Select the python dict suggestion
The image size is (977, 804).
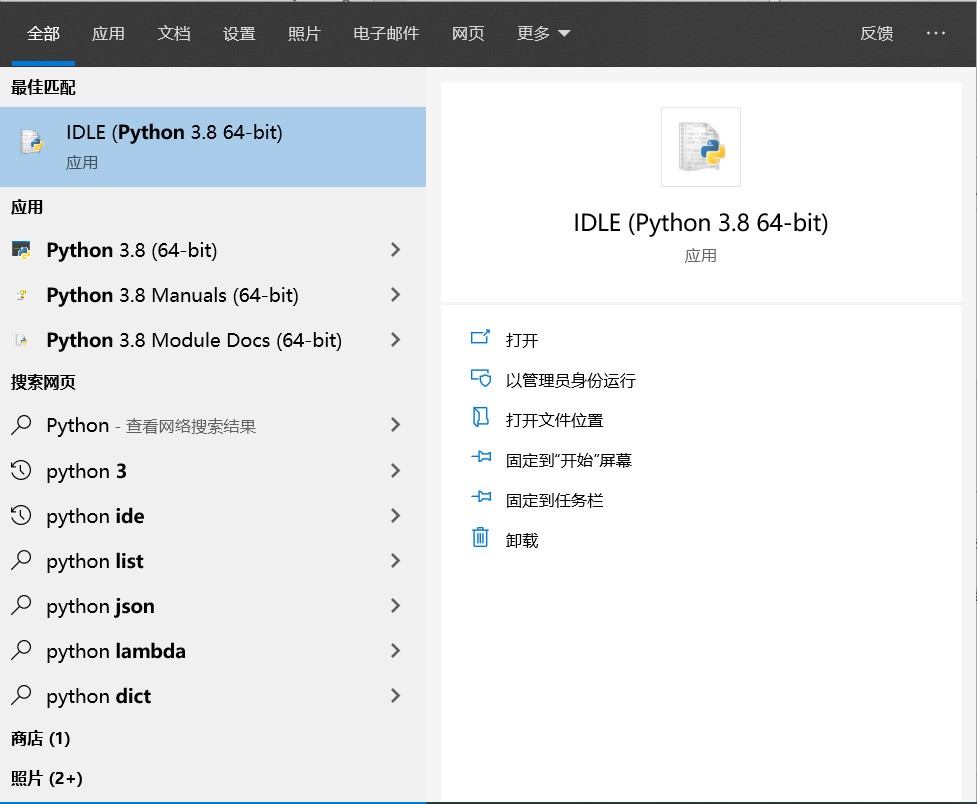point(212,695)
